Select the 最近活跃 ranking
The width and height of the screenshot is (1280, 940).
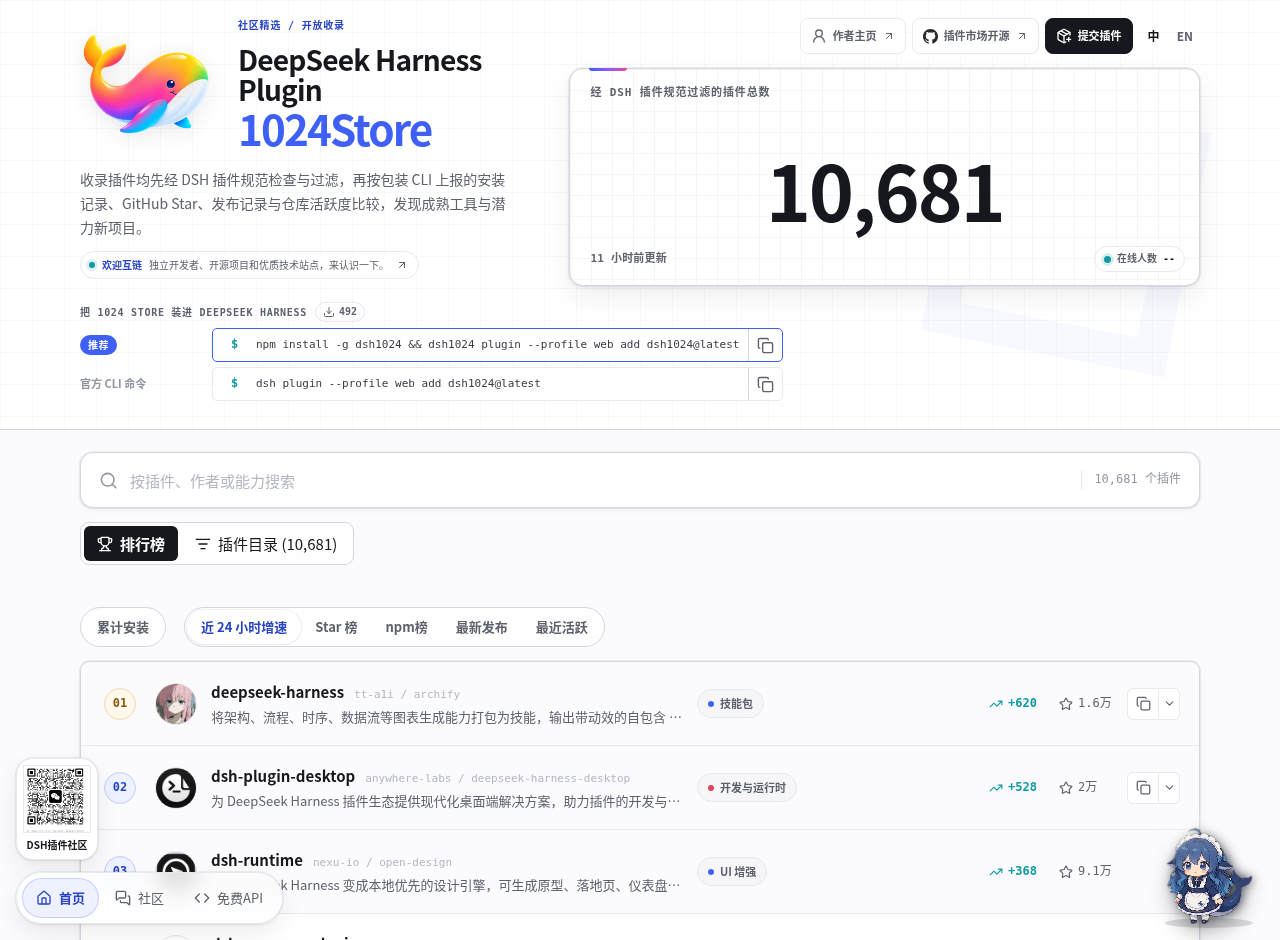point(561,628)
